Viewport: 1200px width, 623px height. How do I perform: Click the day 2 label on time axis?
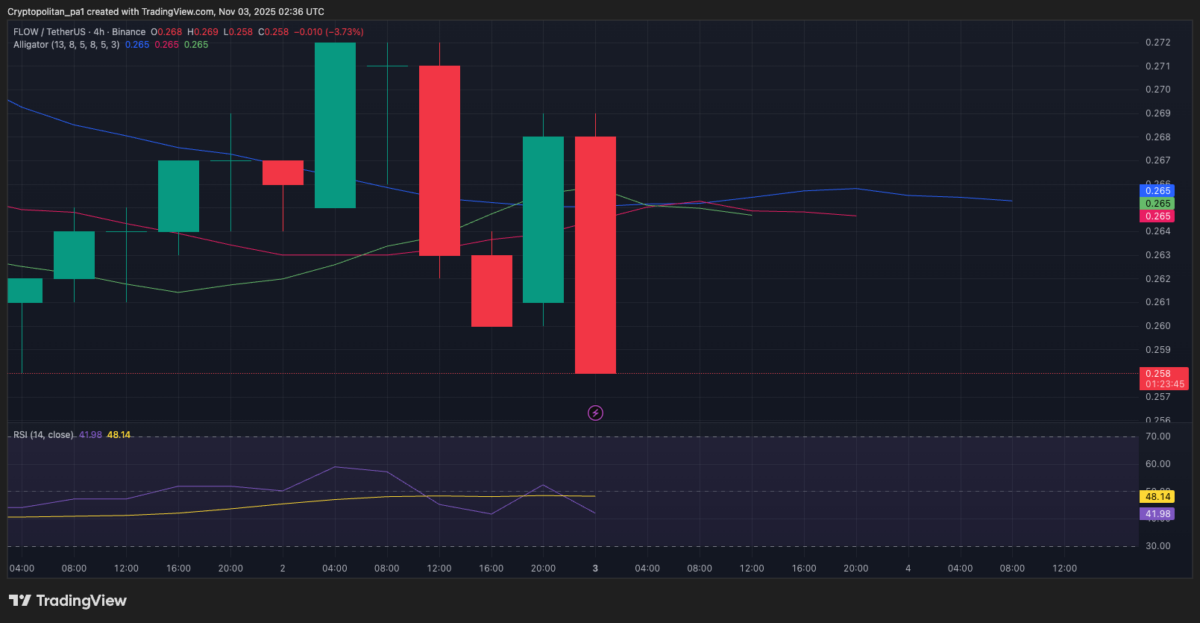tap(283, 568)
